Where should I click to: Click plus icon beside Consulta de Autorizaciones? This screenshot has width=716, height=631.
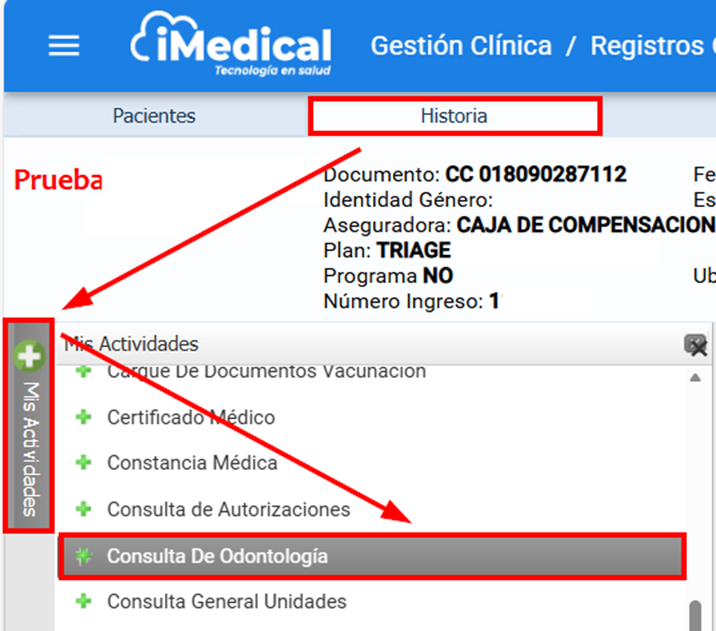(85, 509)
